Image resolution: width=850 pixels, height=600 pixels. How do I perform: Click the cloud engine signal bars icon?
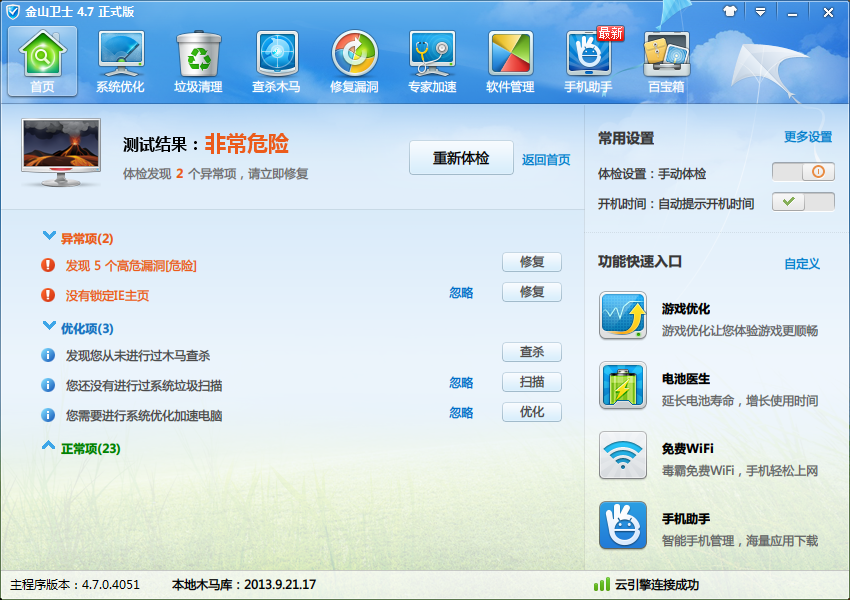[x=602, y=584]
